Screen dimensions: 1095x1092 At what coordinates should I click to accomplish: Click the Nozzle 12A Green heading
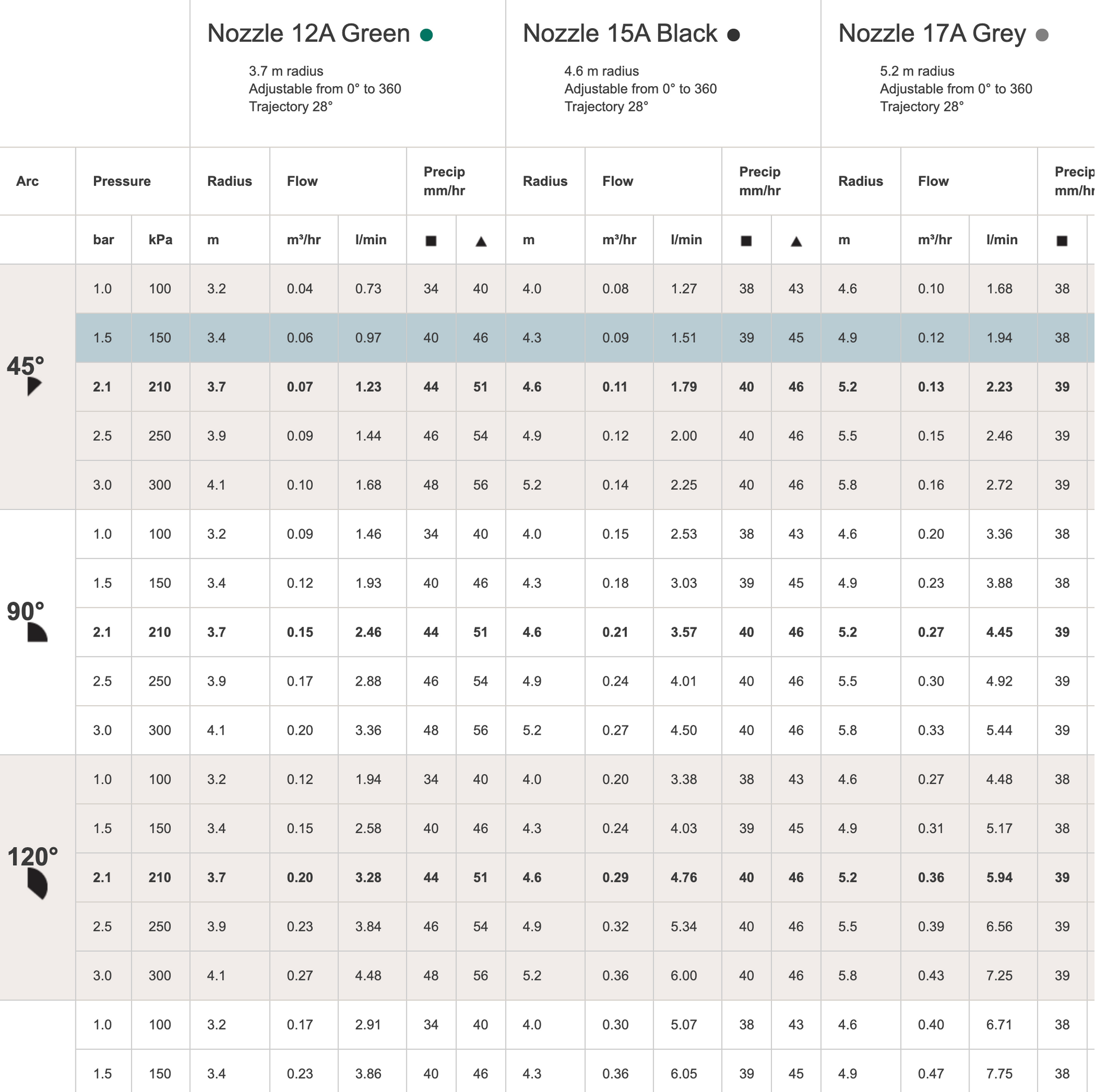pyautogui.click(x=308, y=33)
